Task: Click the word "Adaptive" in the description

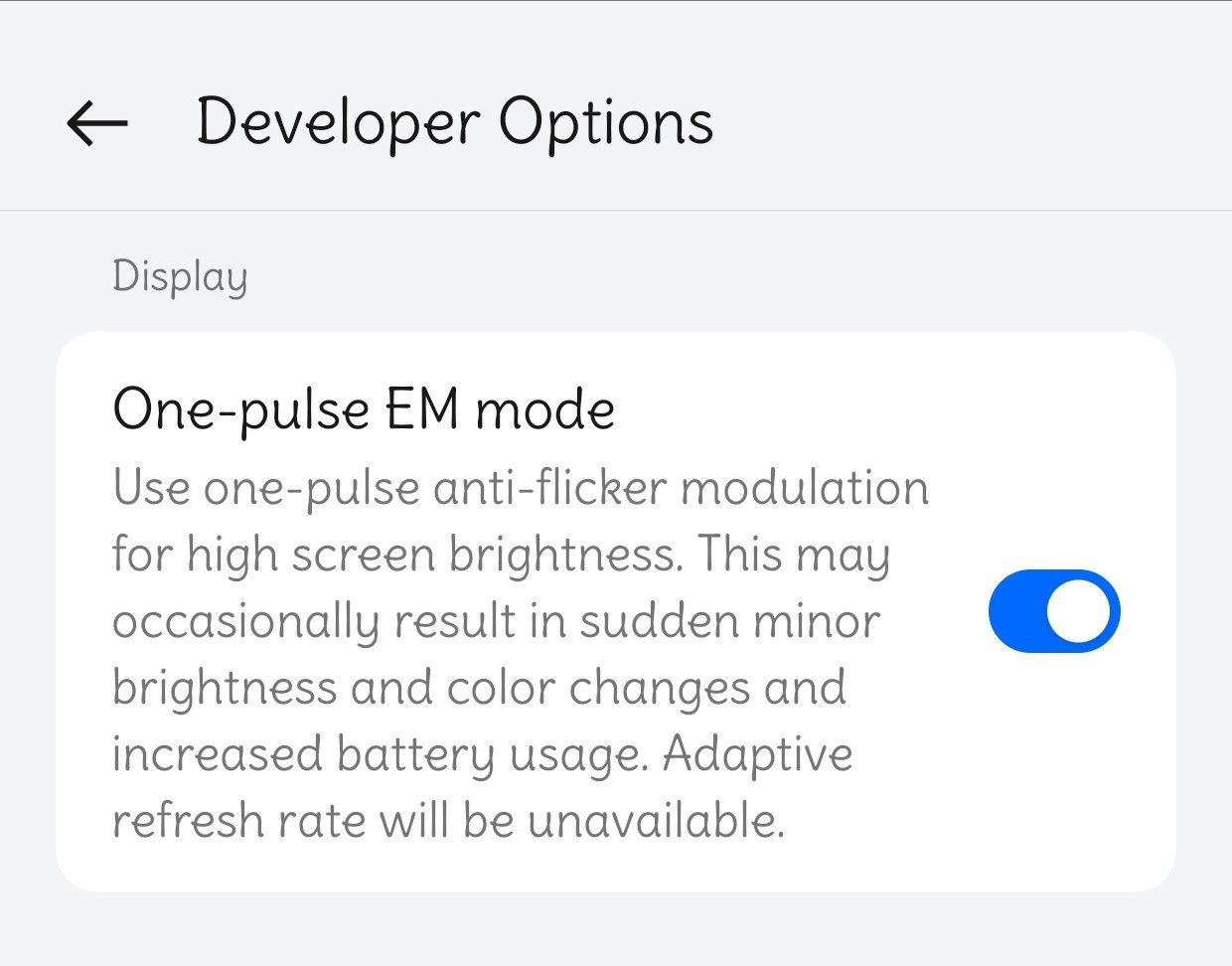Action: coord(757,754)
